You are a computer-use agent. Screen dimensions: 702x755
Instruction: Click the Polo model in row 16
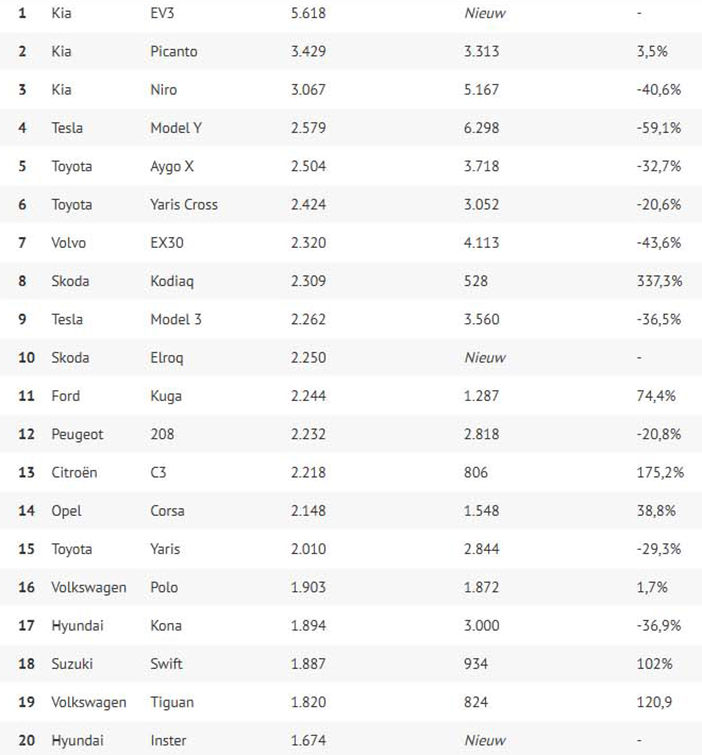click(164, 587)
